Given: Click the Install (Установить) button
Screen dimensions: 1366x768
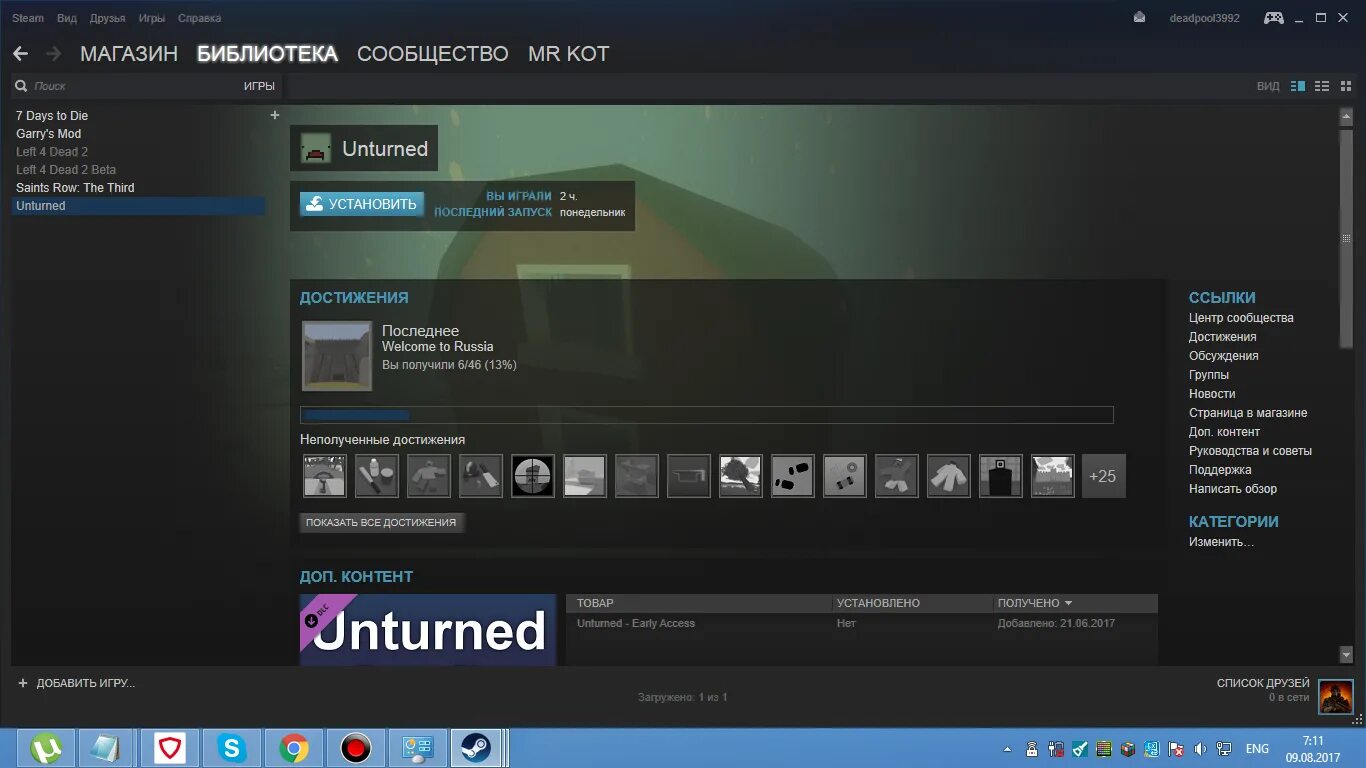Looking at the screenshot, I should tap(362, 204).
